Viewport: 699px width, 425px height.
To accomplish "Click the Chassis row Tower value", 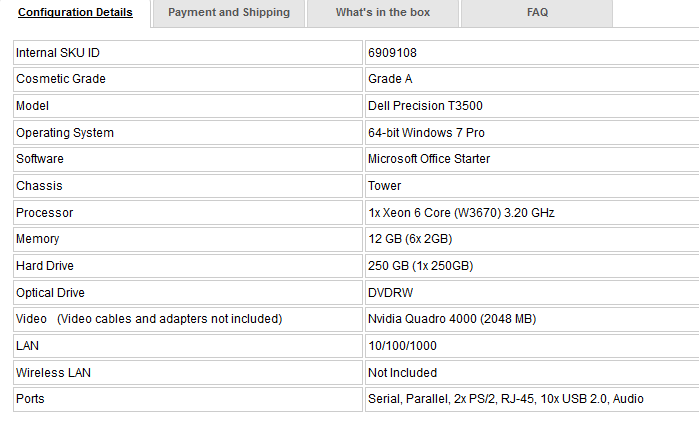I will [x=384, y=186].
